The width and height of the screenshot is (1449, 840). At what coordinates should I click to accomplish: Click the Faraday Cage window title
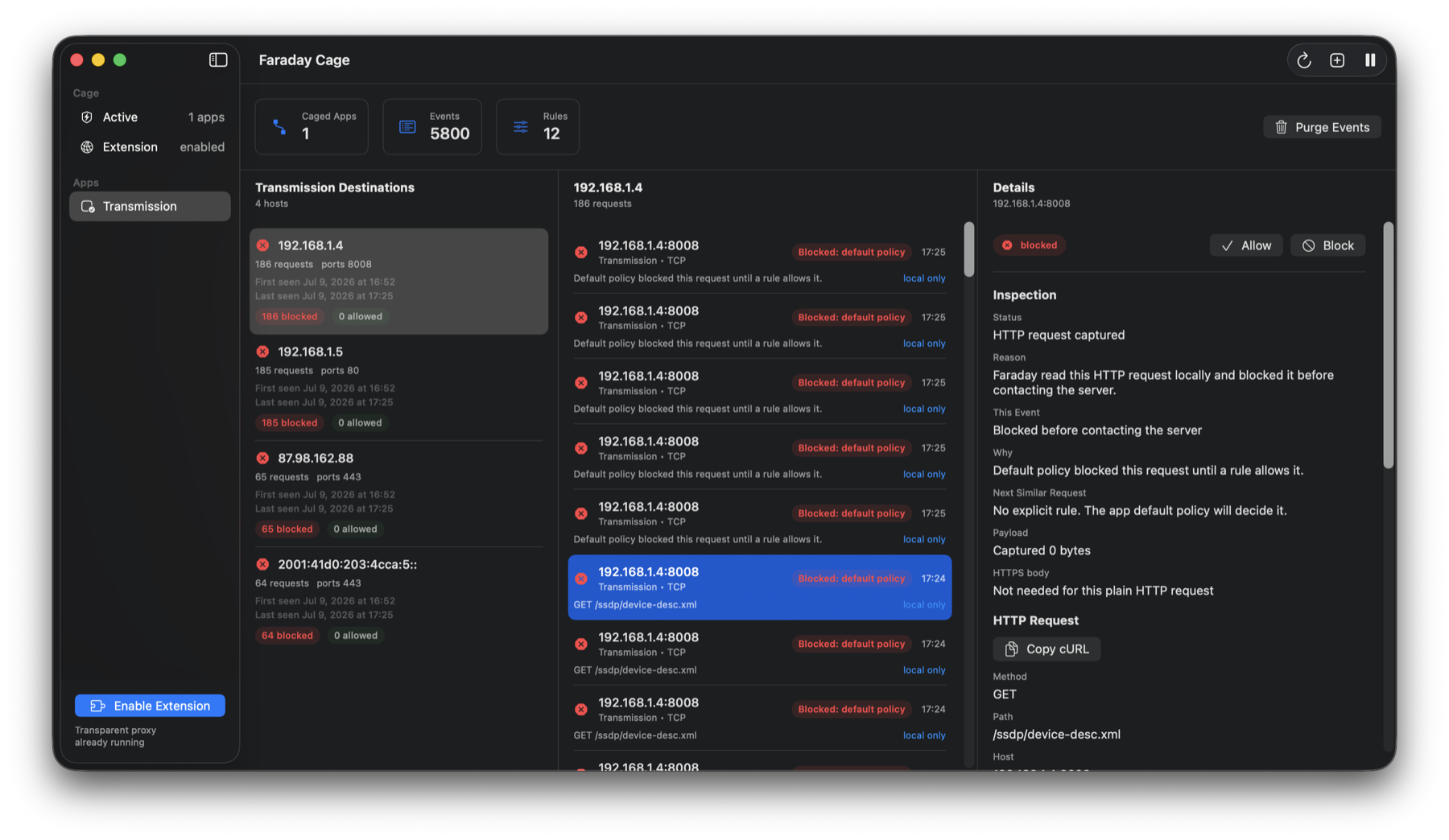(304, 60)
